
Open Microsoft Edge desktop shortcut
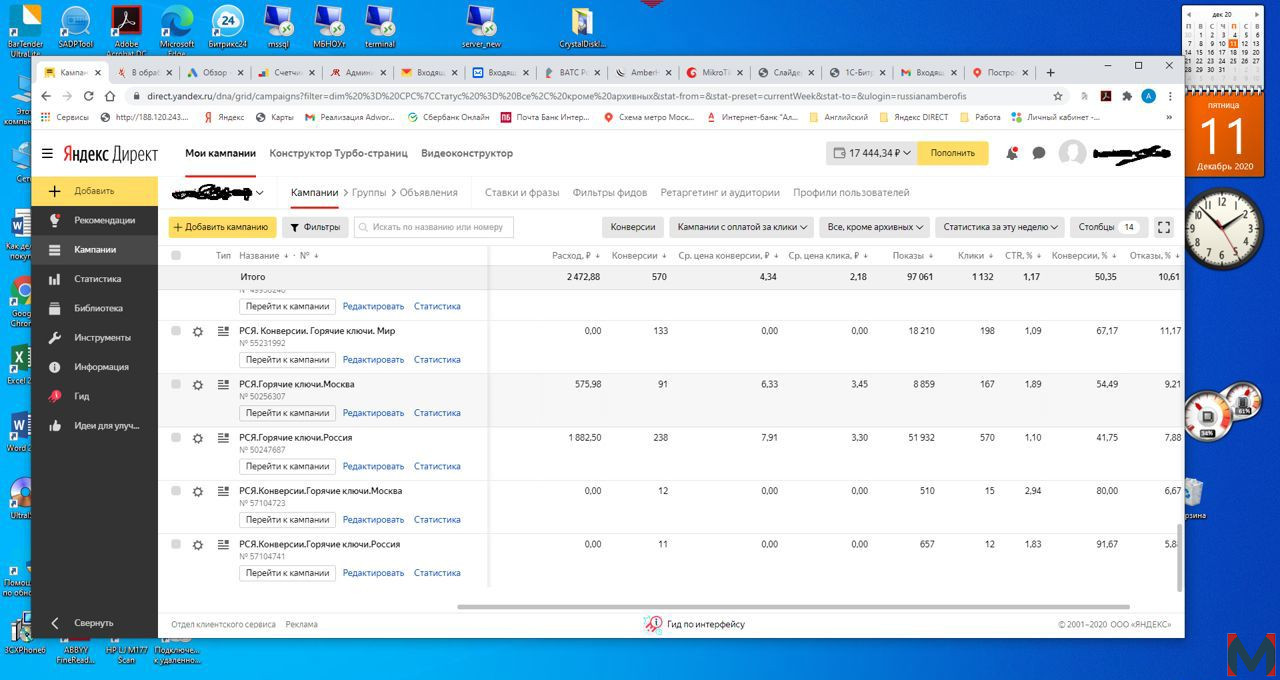click(x=177, y=29)
